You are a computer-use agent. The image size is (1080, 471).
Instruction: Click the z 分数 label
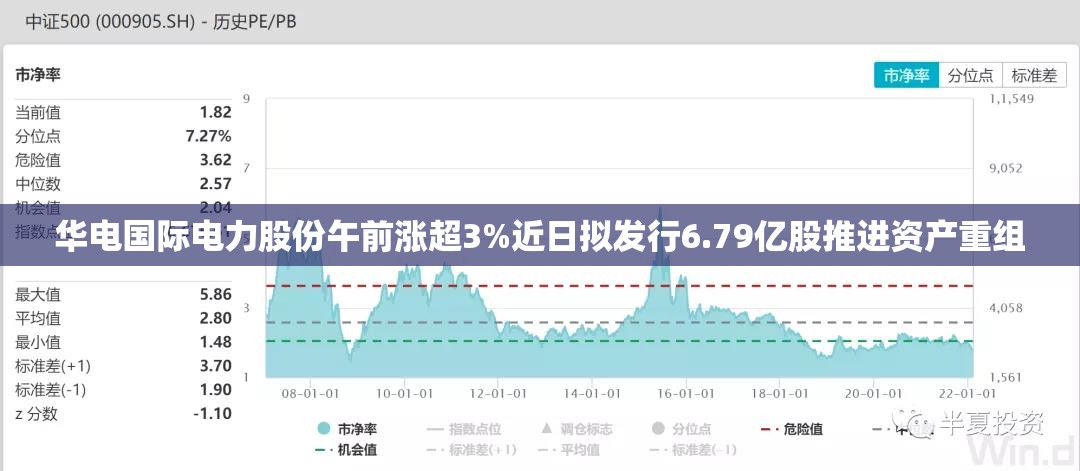click(37, 414)
